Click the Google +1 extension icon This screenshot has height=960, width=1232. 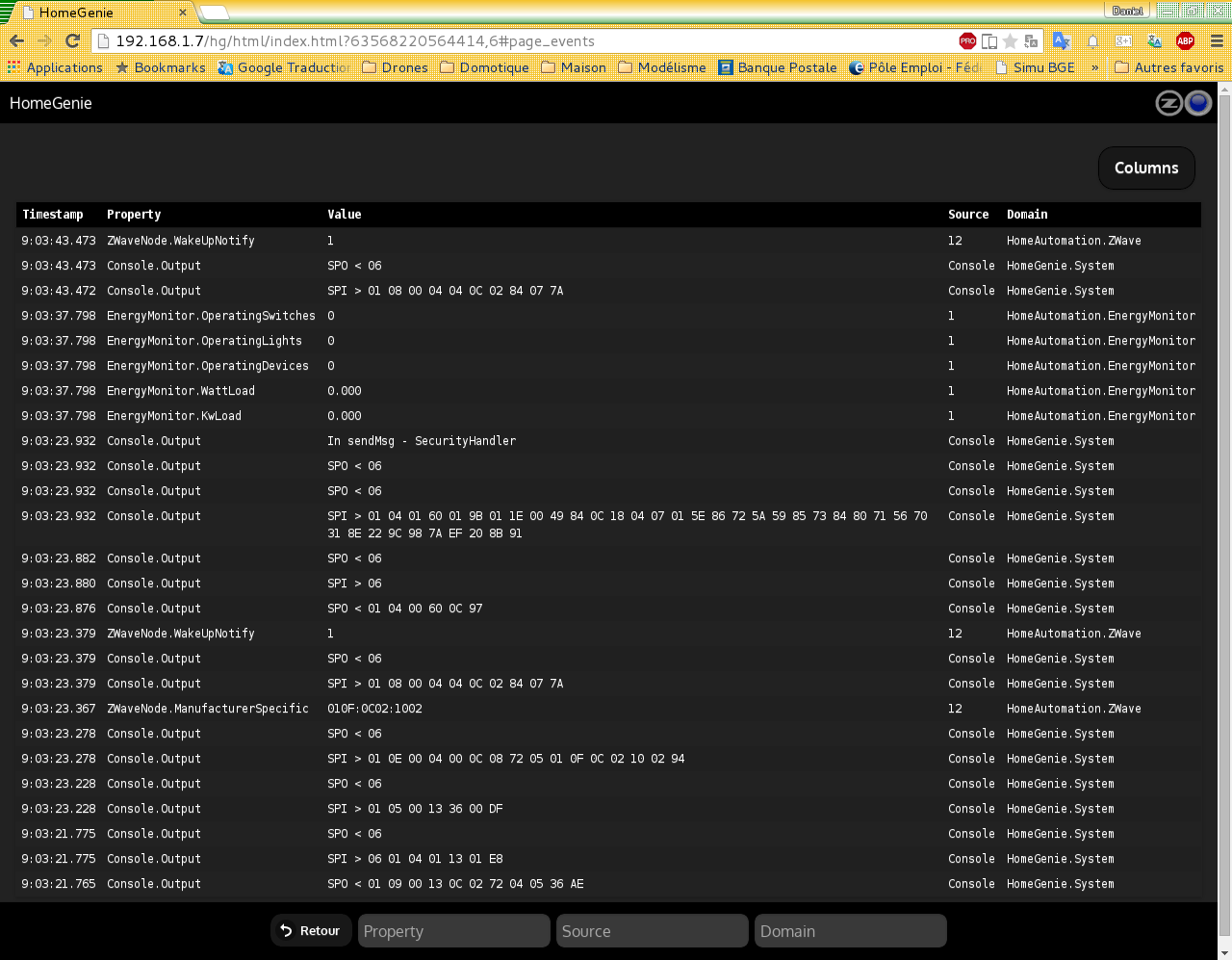[x=1123, y=41]
